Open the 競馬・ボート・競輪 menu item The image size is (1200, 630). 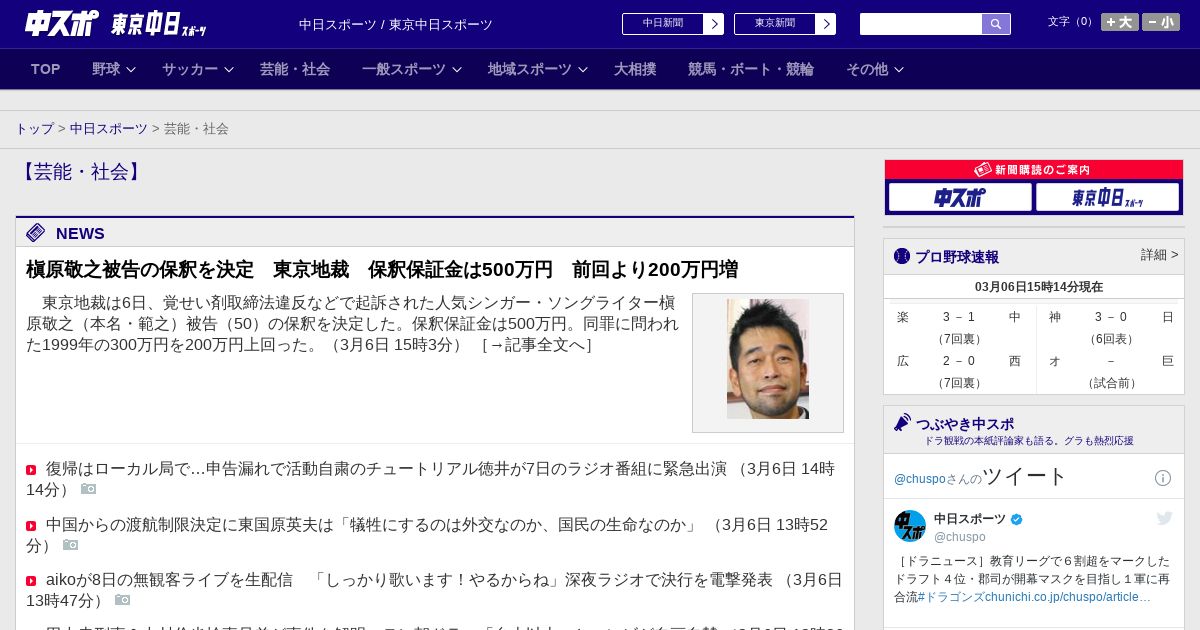[751, 69]
